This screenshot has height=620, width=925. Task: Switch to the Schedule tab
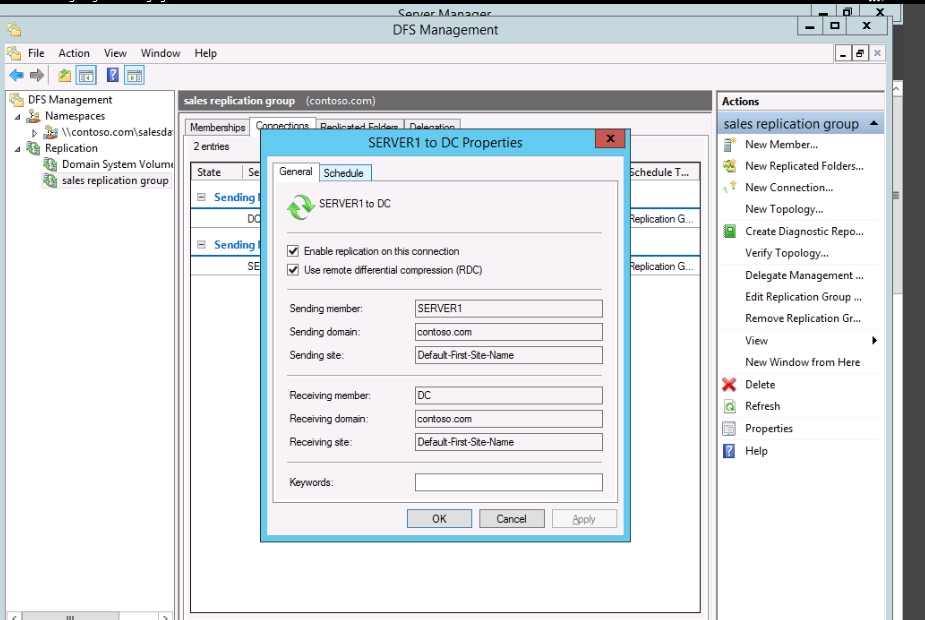pos(344,173)
